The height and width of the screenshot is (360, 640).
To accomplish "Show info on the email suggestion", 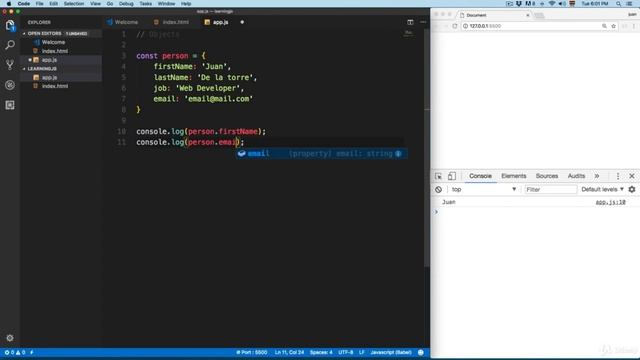I will (x=398, y=154).
